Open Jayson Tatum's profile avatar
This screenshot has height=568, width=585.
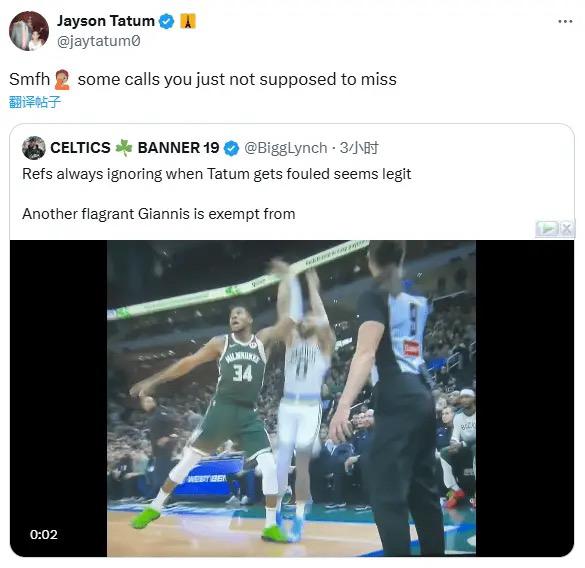point(29,31)
